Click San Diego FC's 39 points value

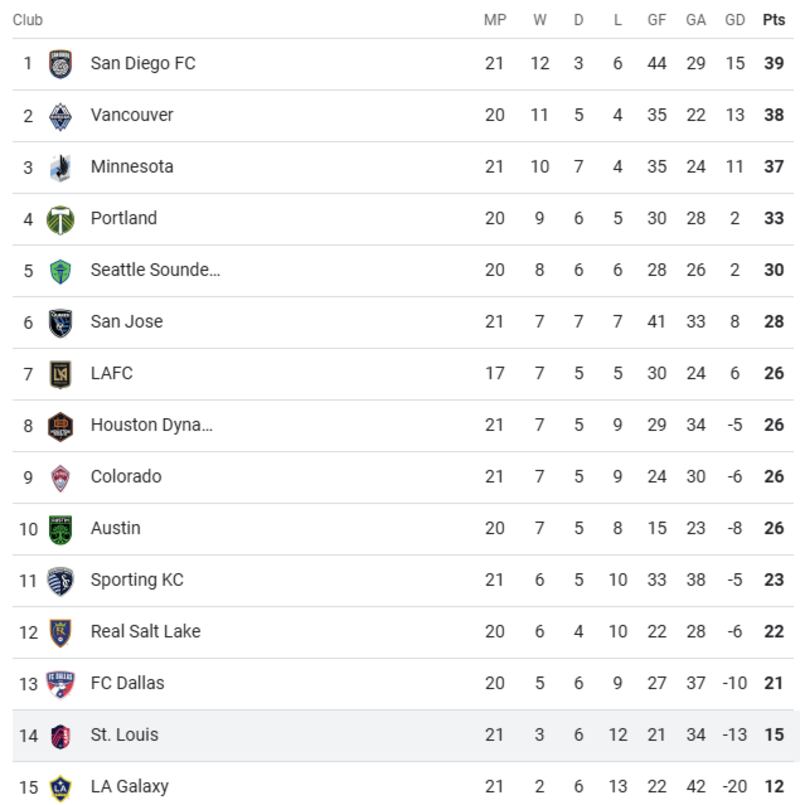click(x=774, y=64)
